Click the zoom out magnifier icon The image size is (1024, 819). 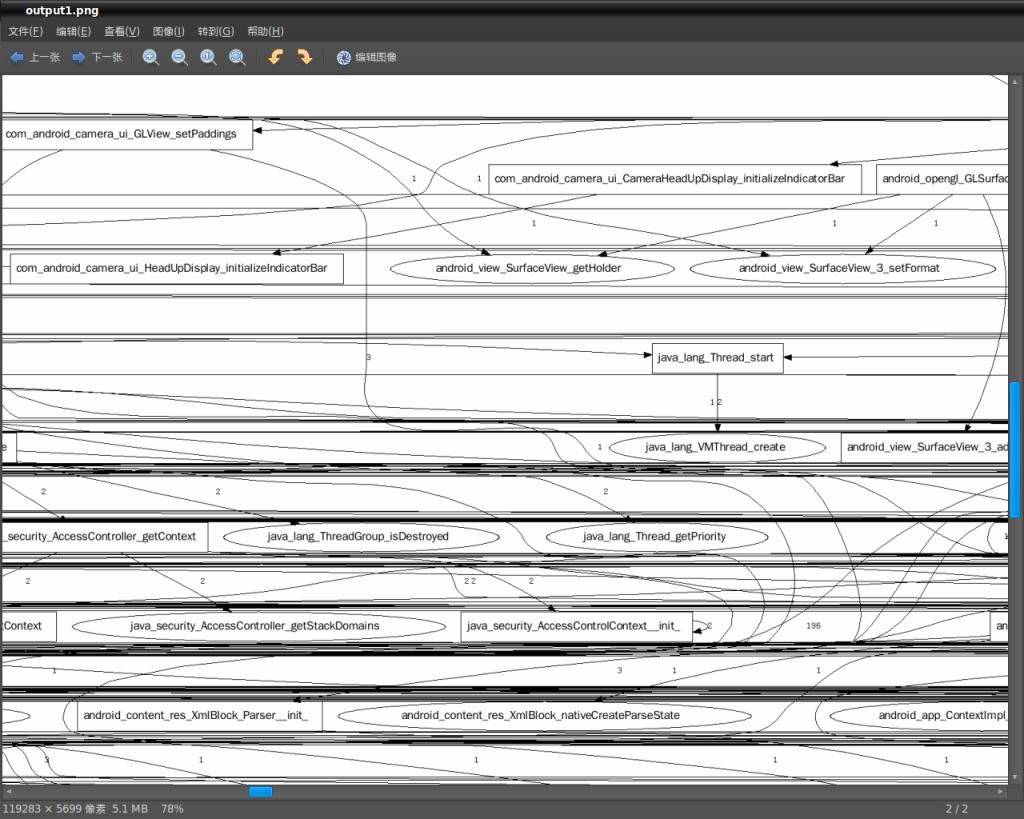(x=180, y=58)
